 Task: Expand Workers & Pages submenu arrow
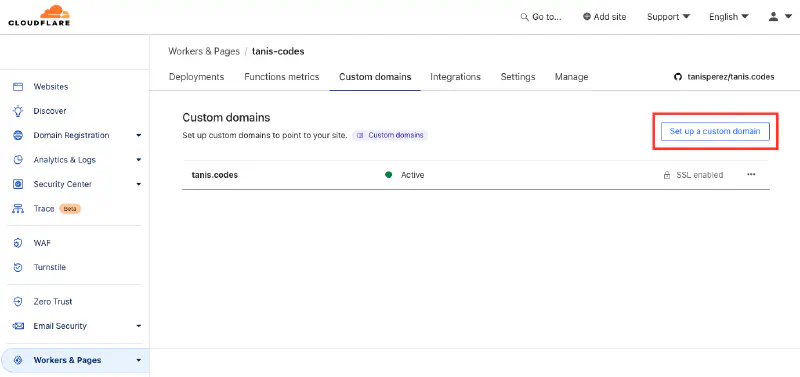(x=138, y=361)
